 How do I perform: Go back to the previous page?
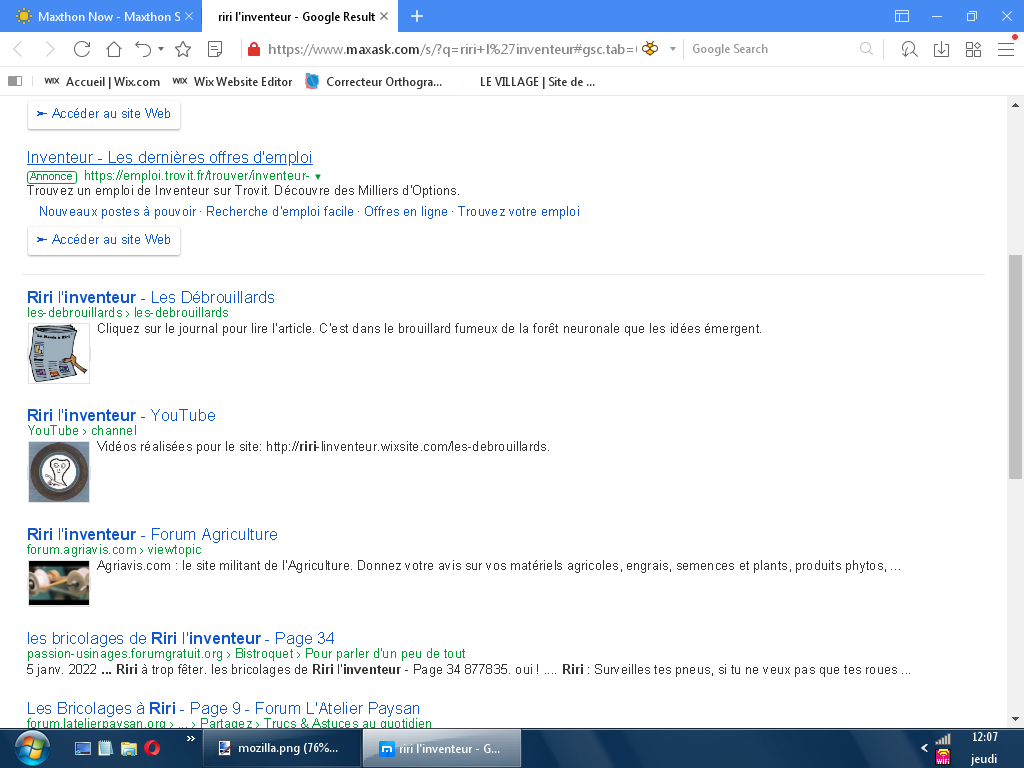pyautogui.click(x=18, y=49)
